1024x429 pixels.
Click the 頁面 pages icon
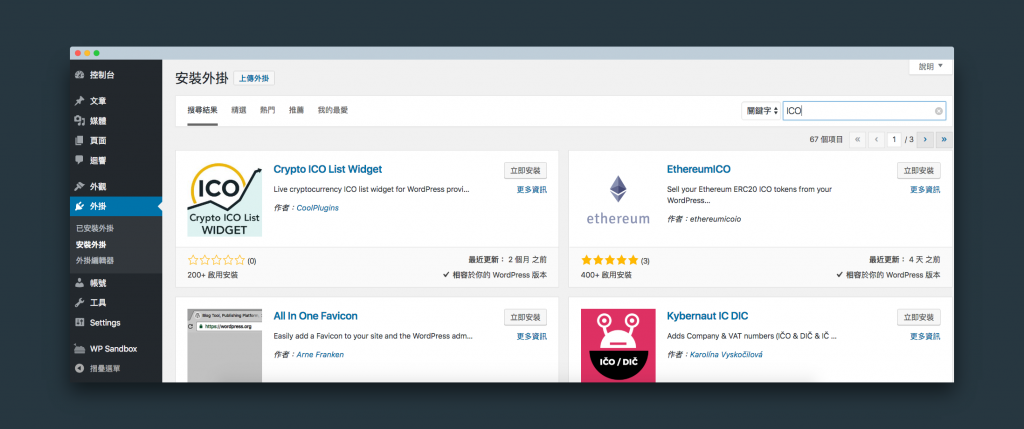[80, 140]
